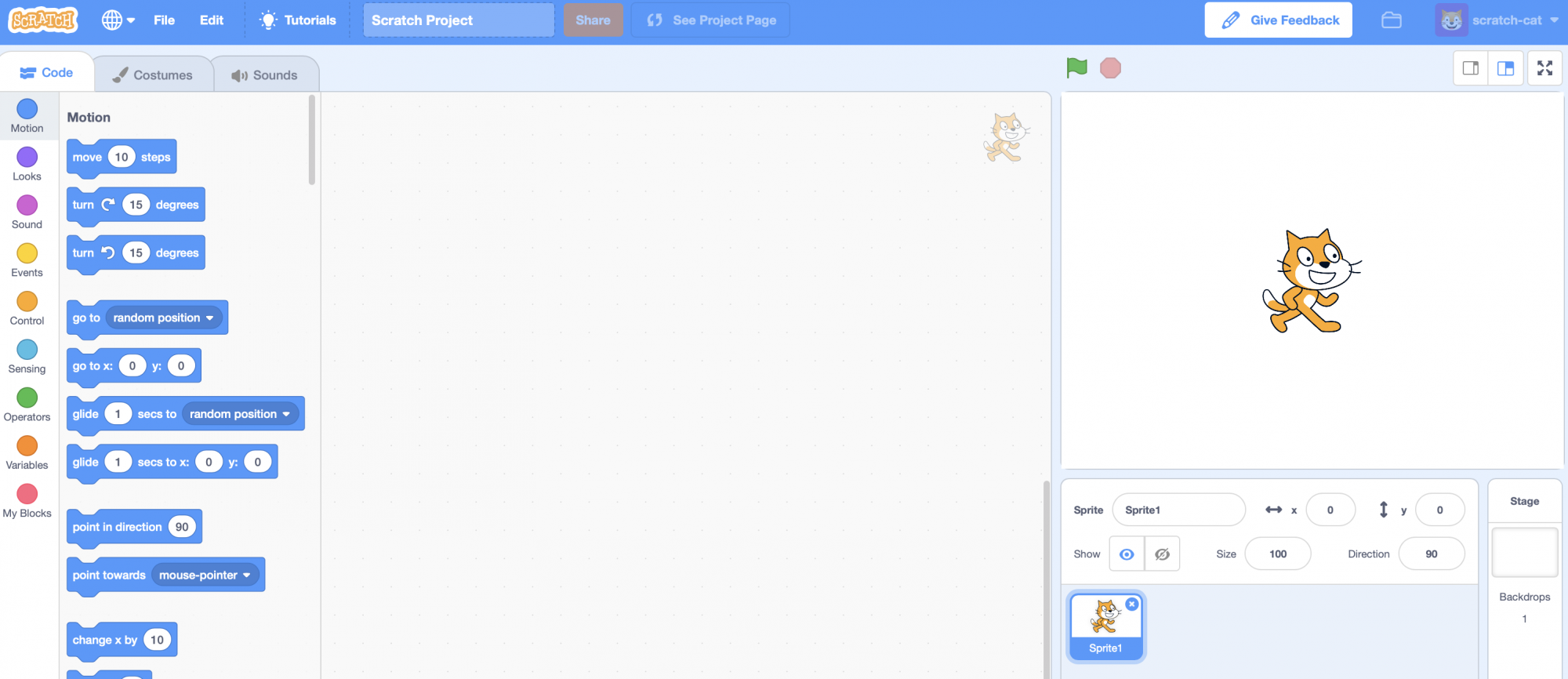Screen dimensions: 1568x679
Task: Open the mouse-pointer dropdown in point towards
Action: [x=205, y=576]
